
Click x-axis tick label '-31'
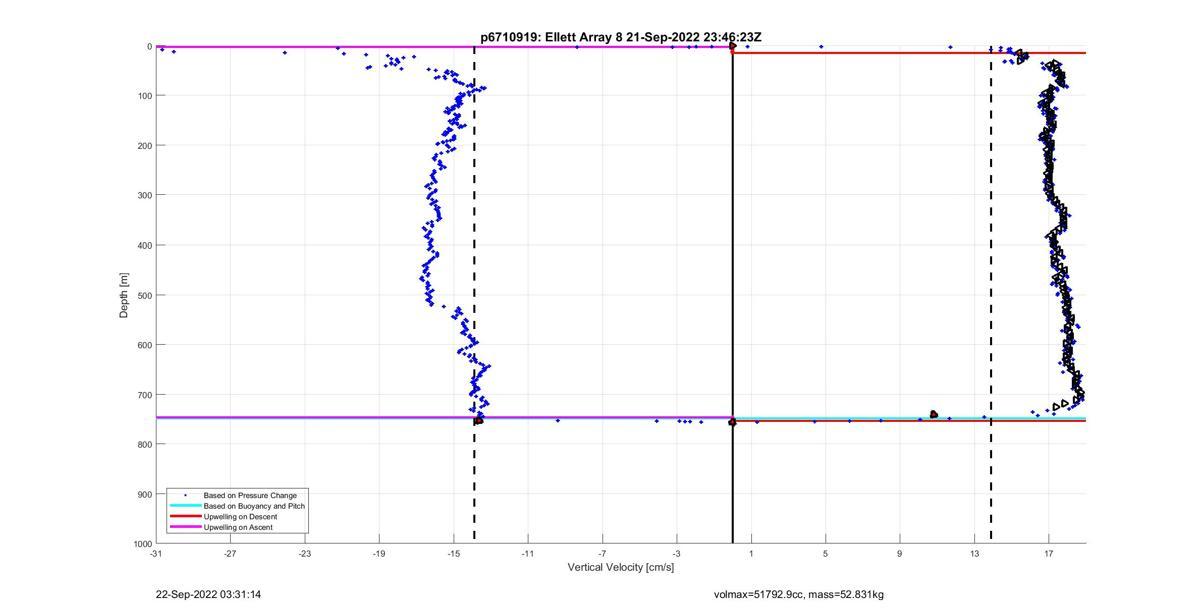(x=156, y=553)
